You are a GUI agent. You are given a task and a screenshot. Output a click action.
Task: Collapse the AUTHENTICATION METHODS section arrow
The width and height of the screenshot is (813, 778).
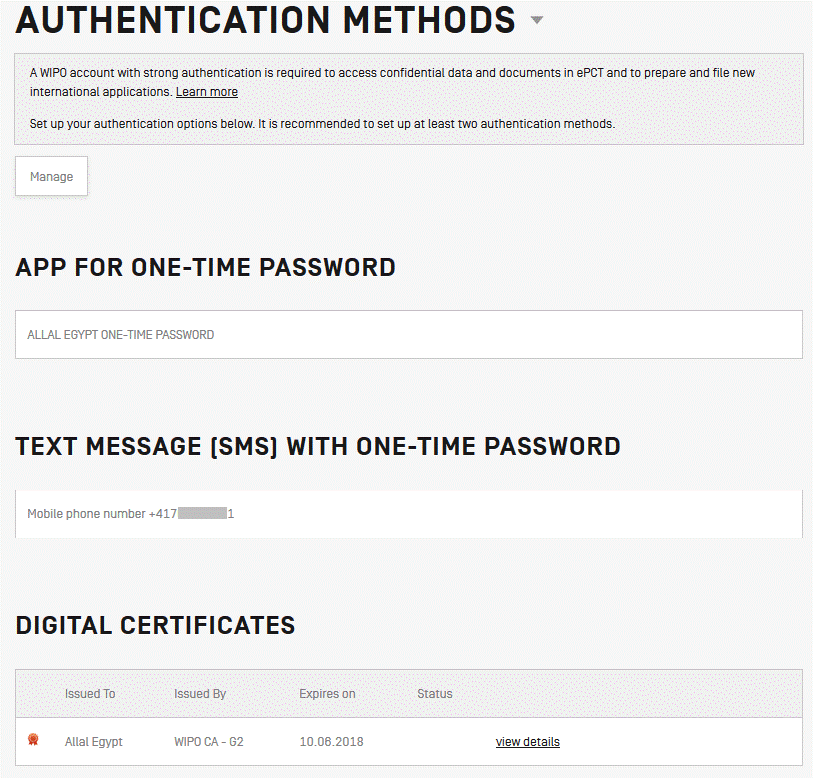[x=537, y=20]
